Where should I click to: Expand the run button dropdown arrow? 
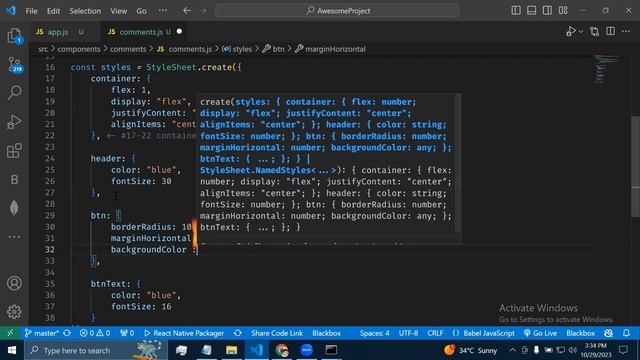click(x=581, y=31)
